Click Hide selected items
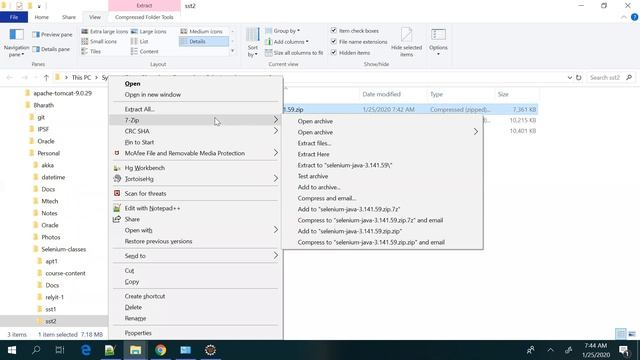 tap(406, 42)
